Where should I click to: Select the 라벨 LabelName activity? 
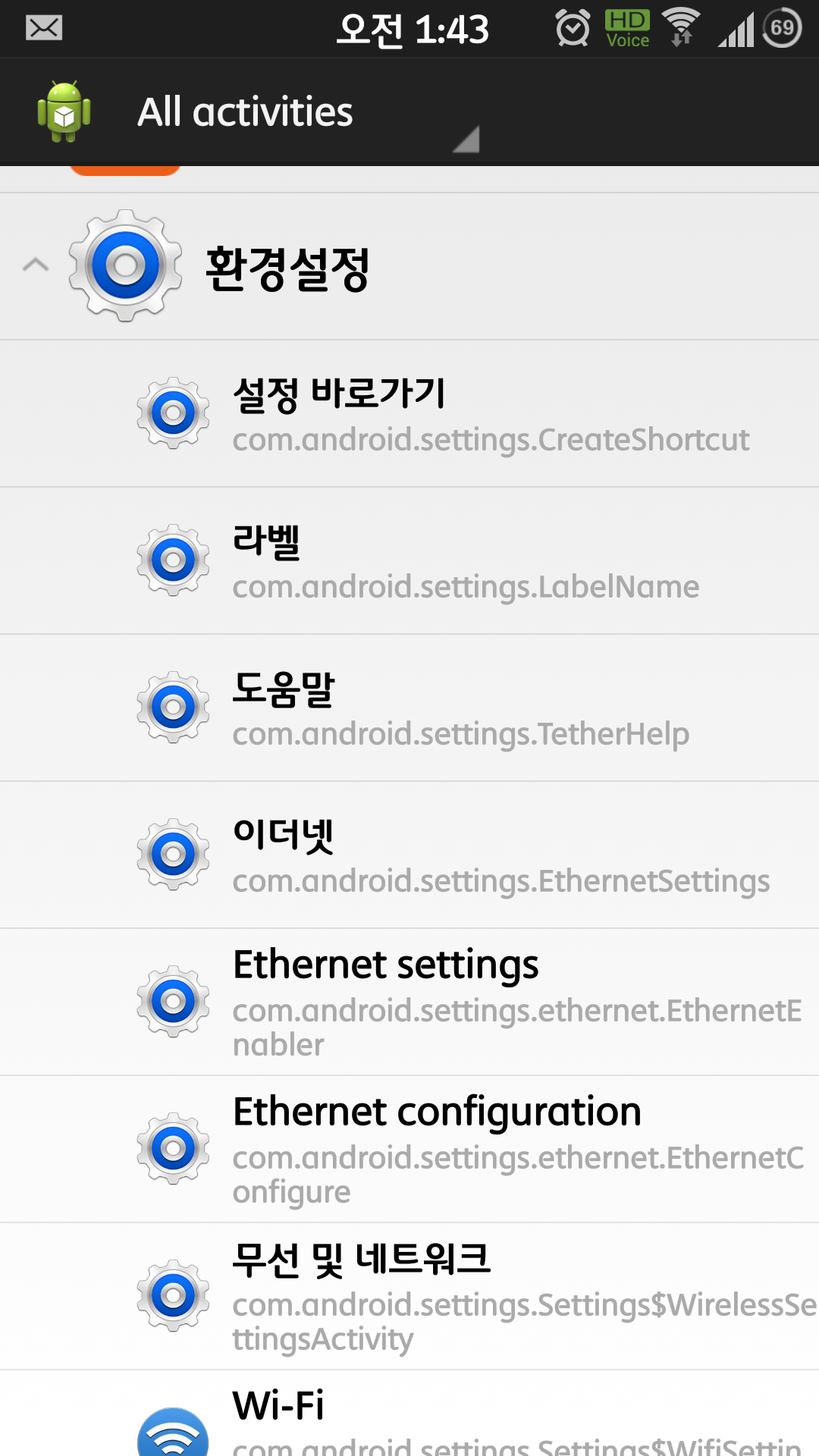[x=466, y=561]
